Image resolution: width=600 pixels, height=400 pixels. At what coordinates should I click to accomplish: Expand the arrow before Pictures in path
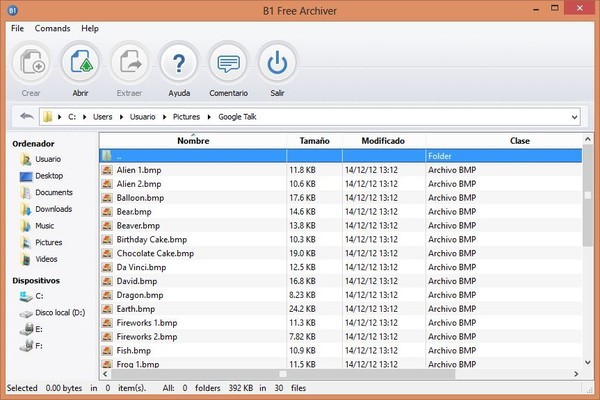[x=165, y=117]
